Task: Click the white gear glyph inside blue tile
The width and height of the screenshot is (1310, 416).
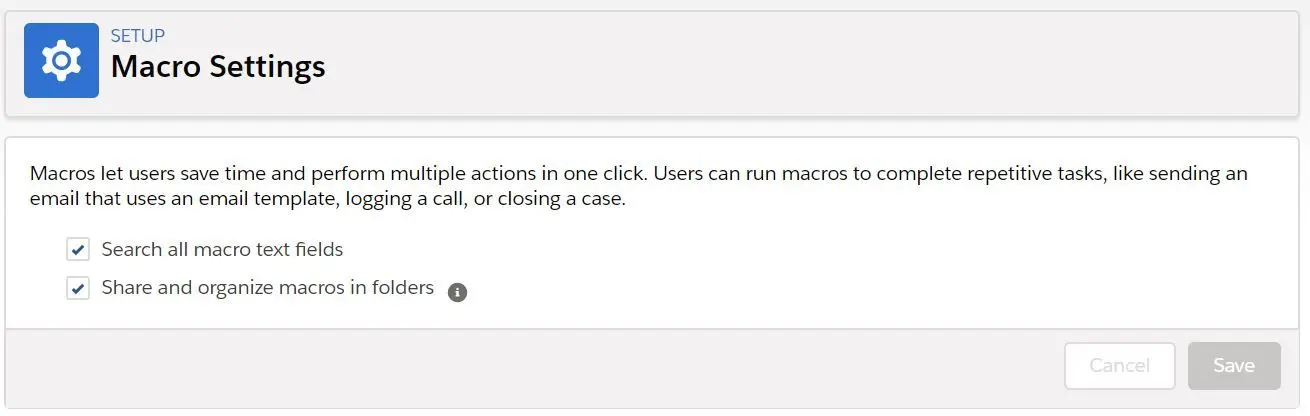Action: (x=61, y=60)
